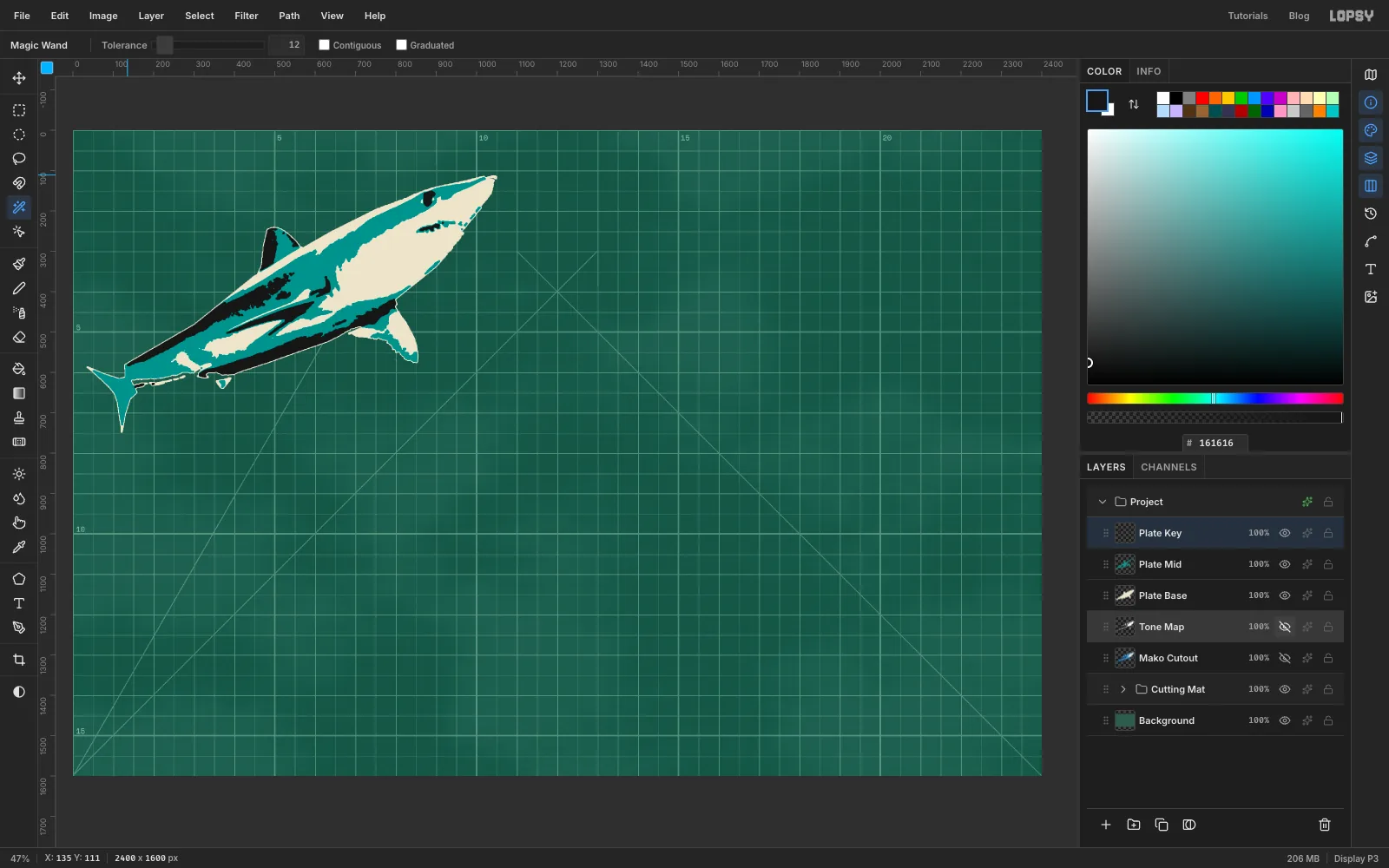
Task: Lock the Project group
Action: pos(1328,502)
